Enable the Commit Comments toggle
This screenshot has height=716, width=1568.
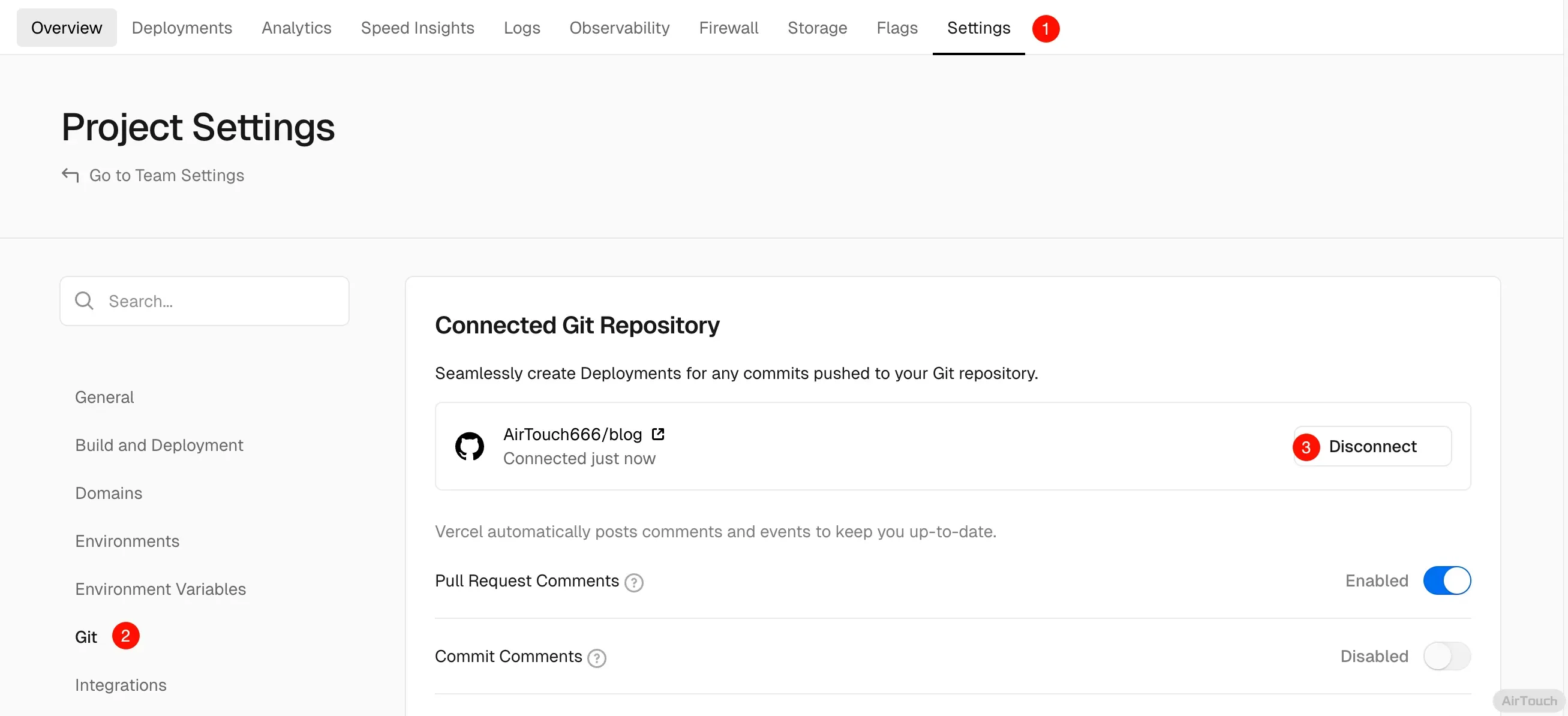point(1446,656)
